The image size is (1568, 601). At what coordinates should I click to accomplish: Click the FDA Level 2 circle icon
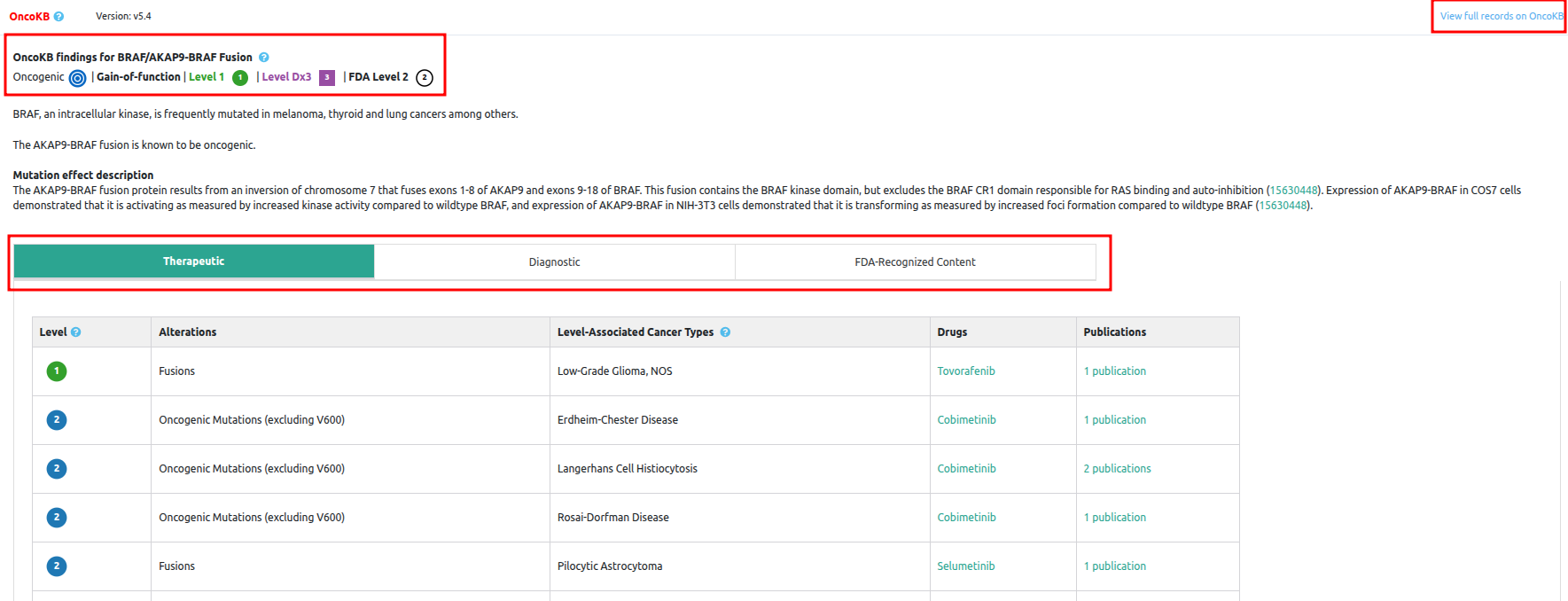[425, 78]
